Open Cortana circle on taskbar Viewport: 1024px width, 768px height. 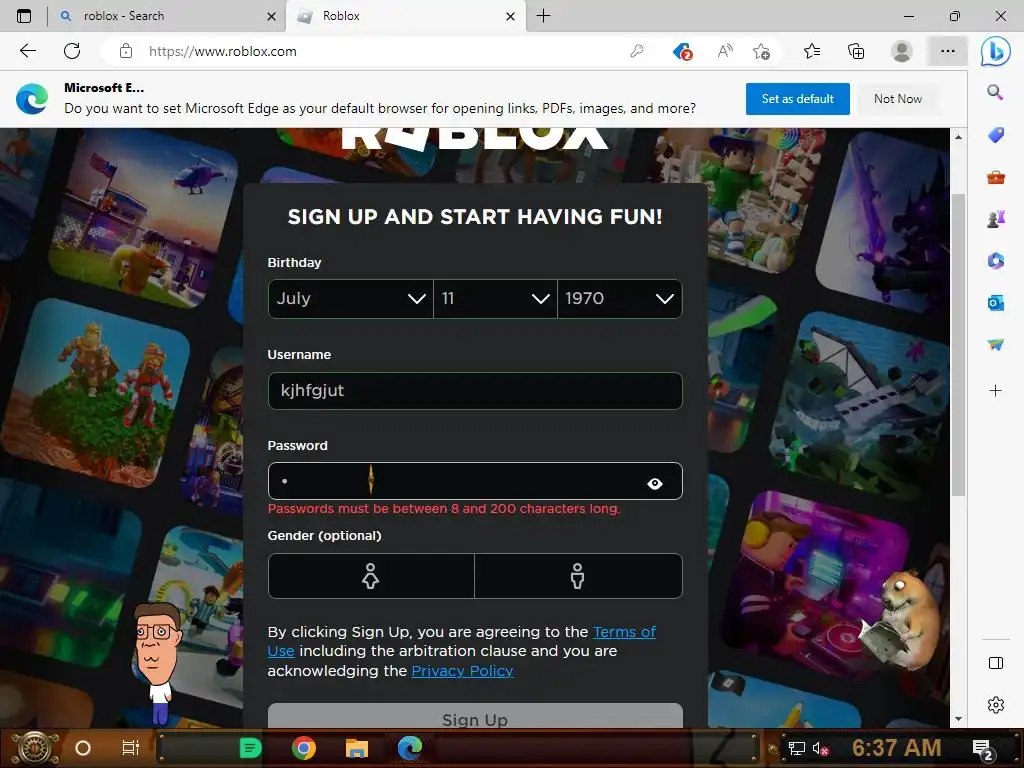(83, 748)
